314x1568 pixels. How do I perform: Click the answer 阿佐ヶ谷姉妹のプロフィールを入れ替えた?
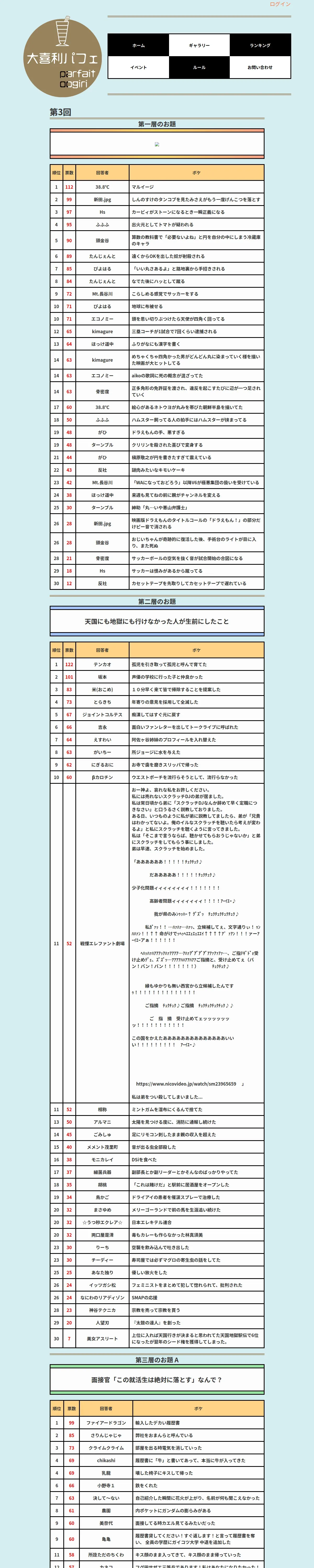[174, 740]
